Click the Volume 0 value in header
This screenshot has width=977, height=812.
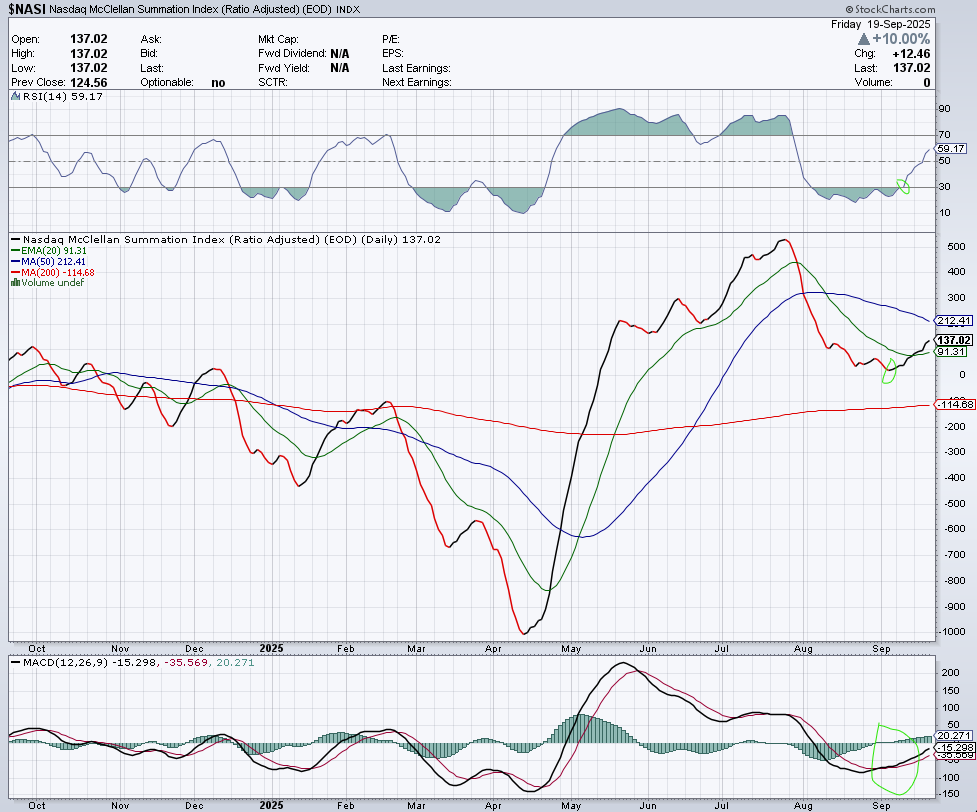pyautogui.click(x=927, y=82)
